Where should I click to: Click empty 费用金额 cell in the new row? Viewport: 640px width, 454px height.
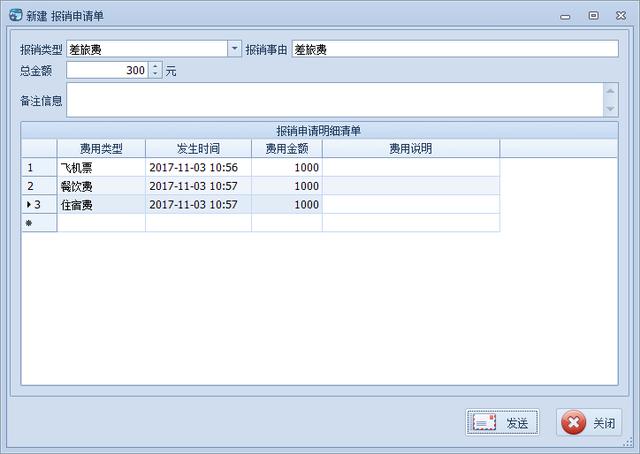[x=287, y=223]
